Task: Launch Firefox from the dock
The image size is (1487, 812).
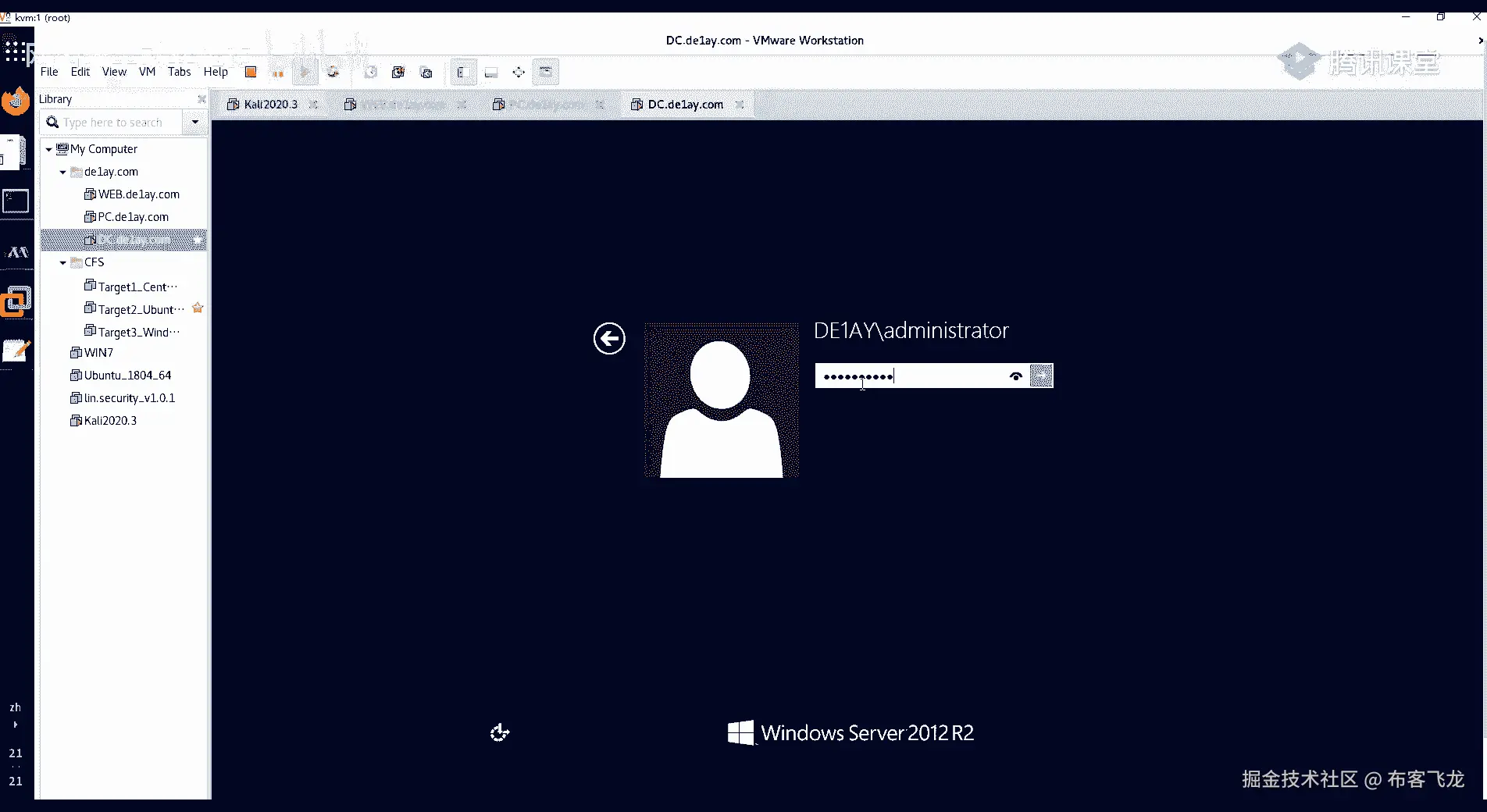Action: click(16, 101)
